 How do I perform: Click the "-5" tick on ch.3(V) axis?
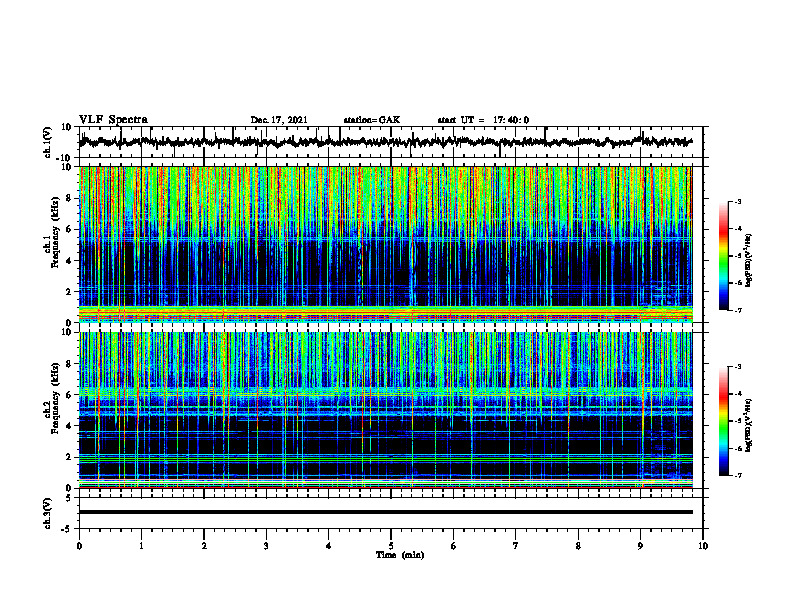[x=67, y=529]
